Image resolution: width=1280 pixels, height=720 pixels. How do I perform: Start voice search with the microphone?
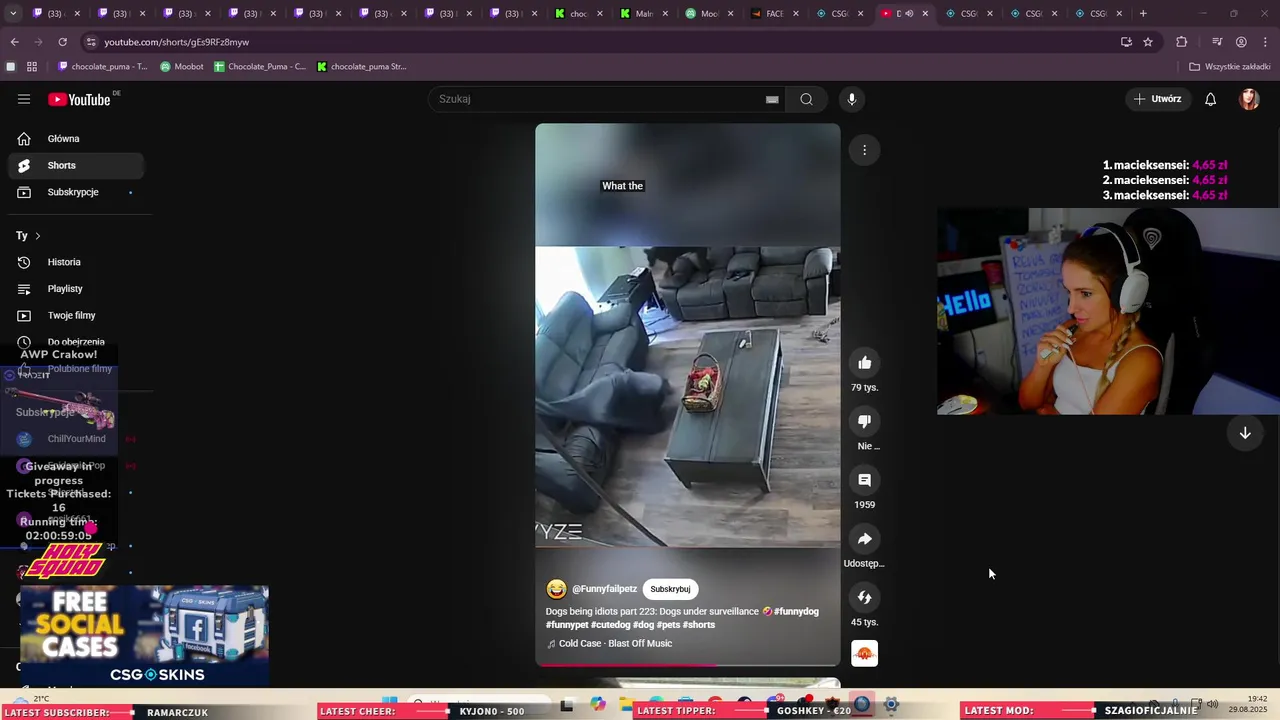852,99
